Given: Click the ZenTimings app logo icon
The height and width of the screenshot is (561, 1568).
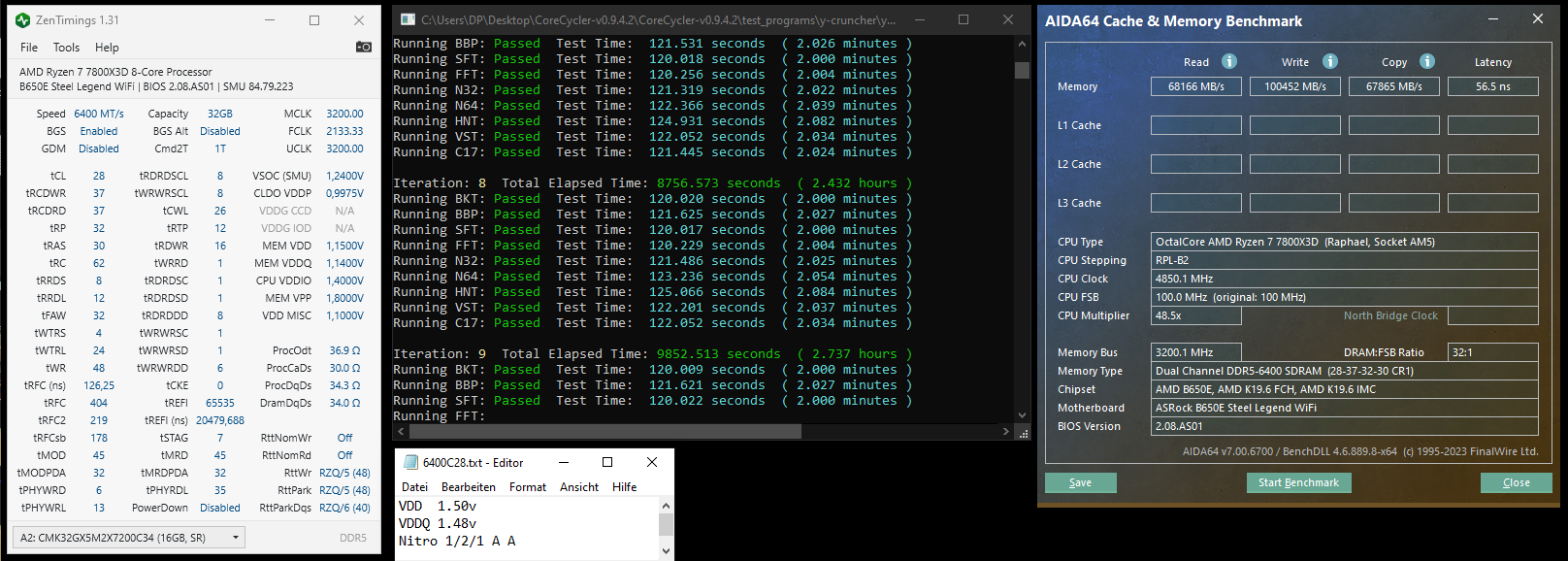Looking at the screenshot, I should (23, 20).
